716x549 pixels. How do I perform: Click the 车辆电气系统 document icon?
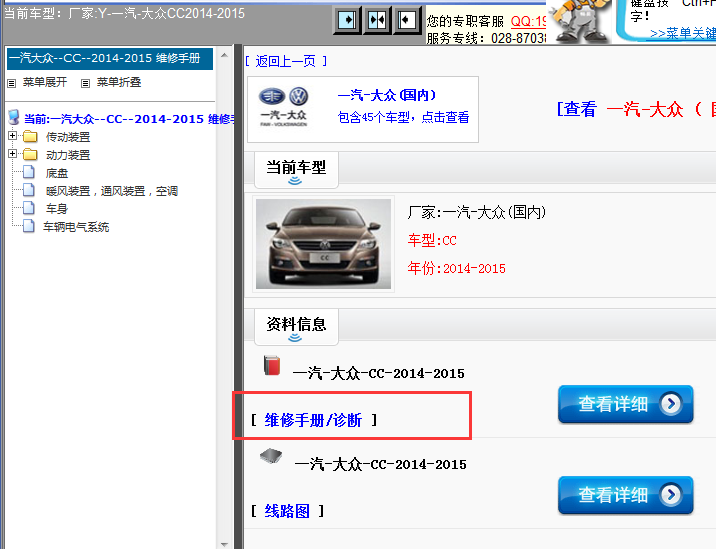coord(29,226)
